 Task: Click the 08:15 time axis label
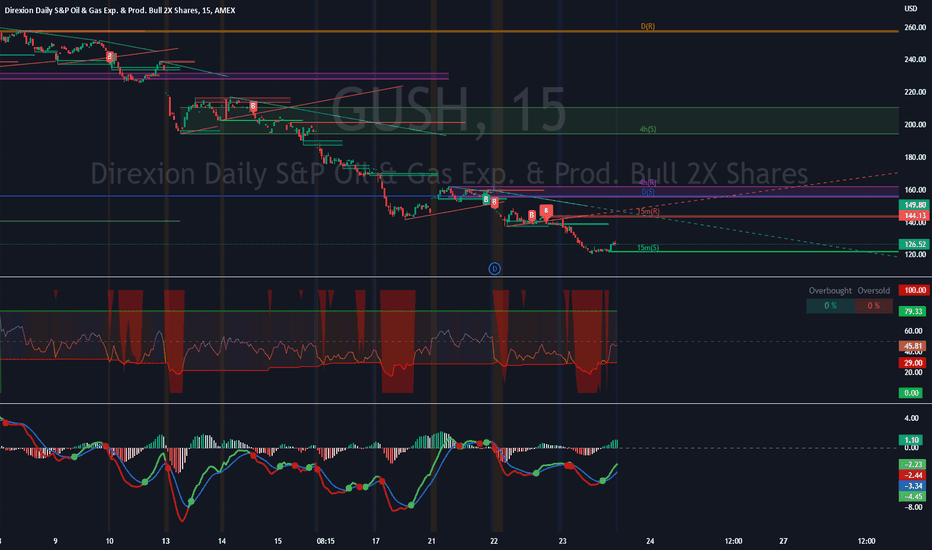click(325, 541)
